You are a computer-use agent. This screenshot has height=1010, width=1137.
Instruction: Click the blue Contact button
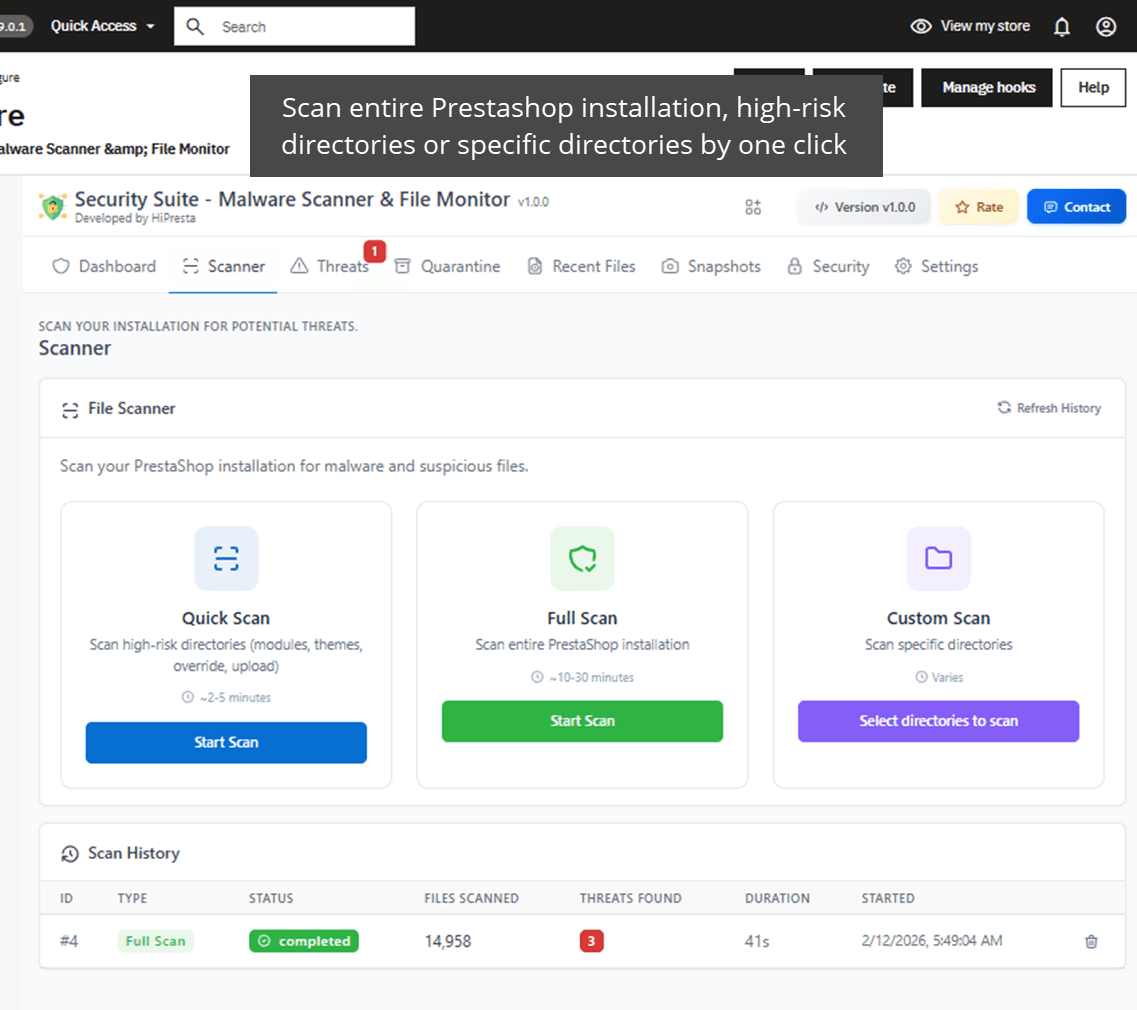[x=1076, y=207]
